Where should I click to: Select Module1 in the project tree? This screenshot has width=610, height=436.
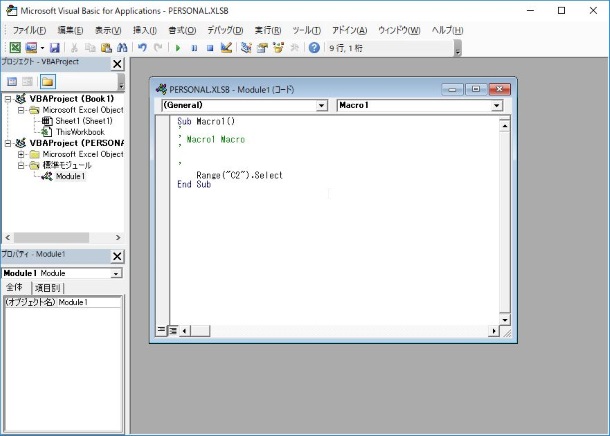(x=70, y=176)
